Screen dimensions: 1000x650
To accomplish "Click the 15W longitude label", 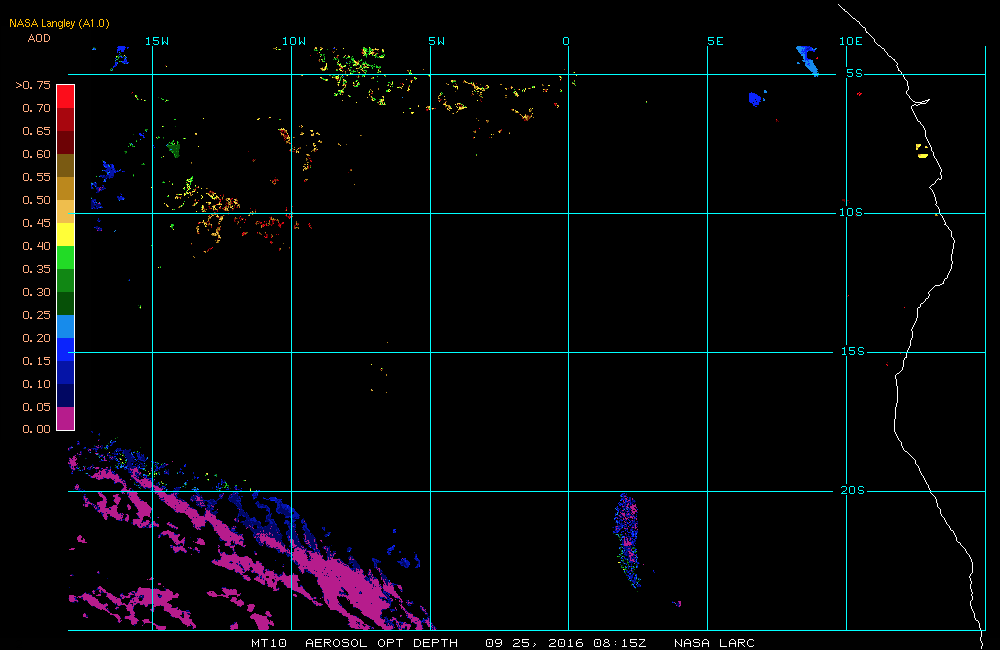I will pos(157,41).
